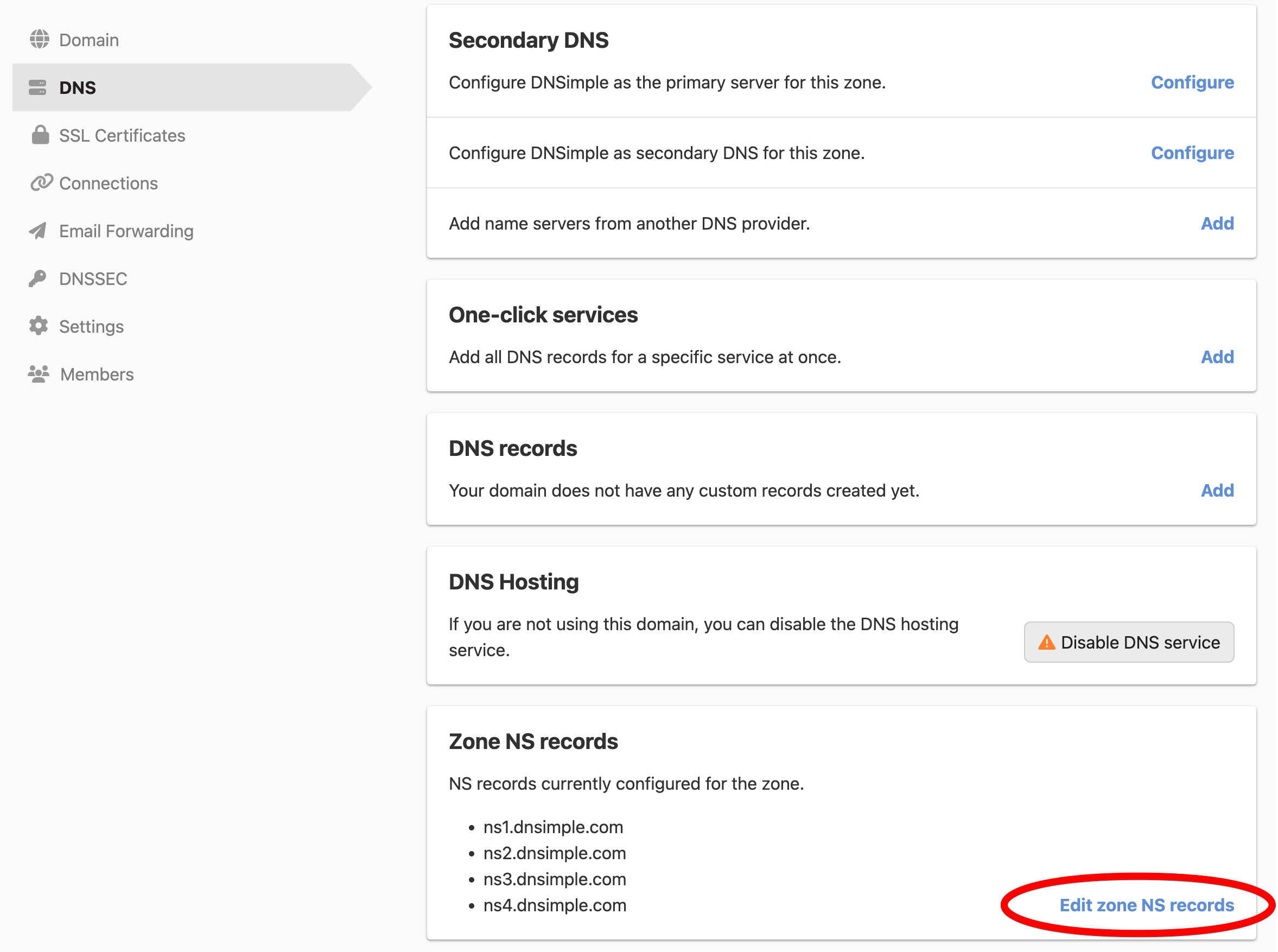Click the globe icon beside Domain
The width and height of the screenshot is (1278, 952).
point(39,39)
